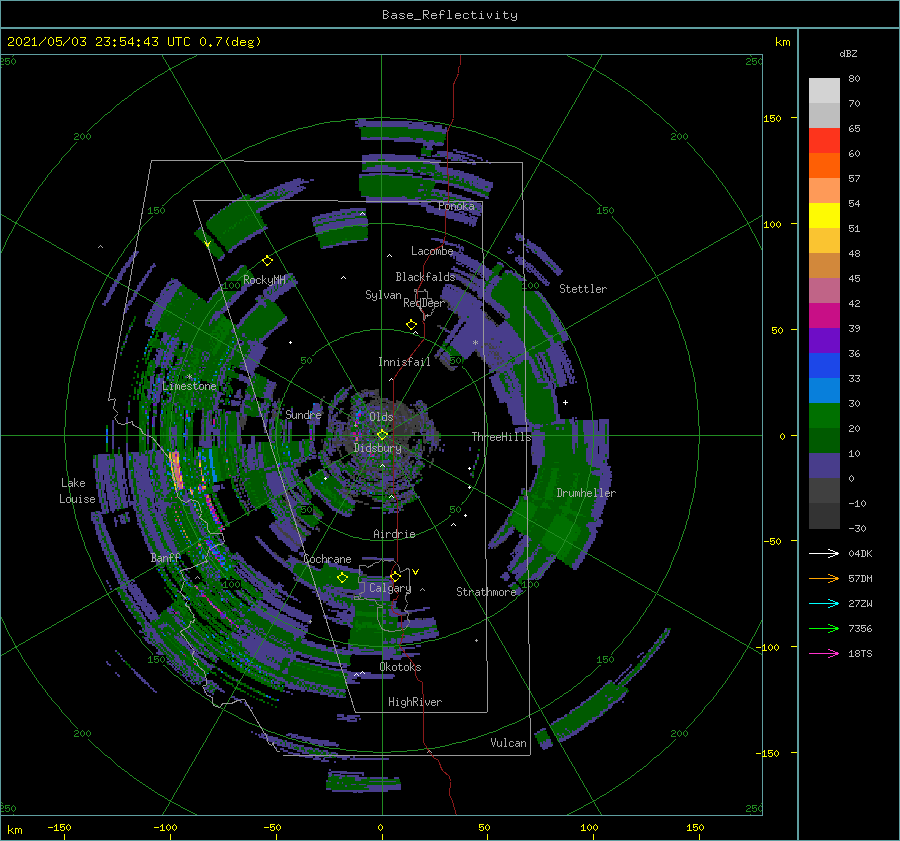Click the 27ZW legend label
This screenshot has width=900, height=841.
click(x=860, y=603)
